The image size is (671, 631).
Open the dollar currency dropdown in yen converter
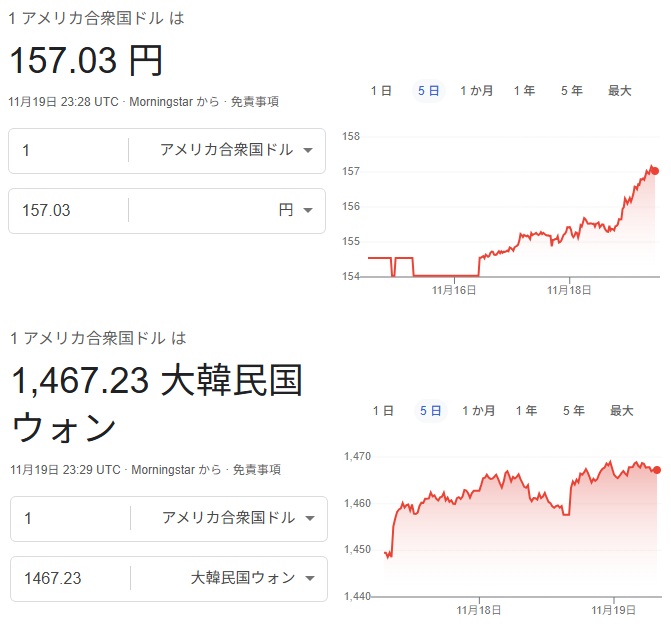pos(238,150)
